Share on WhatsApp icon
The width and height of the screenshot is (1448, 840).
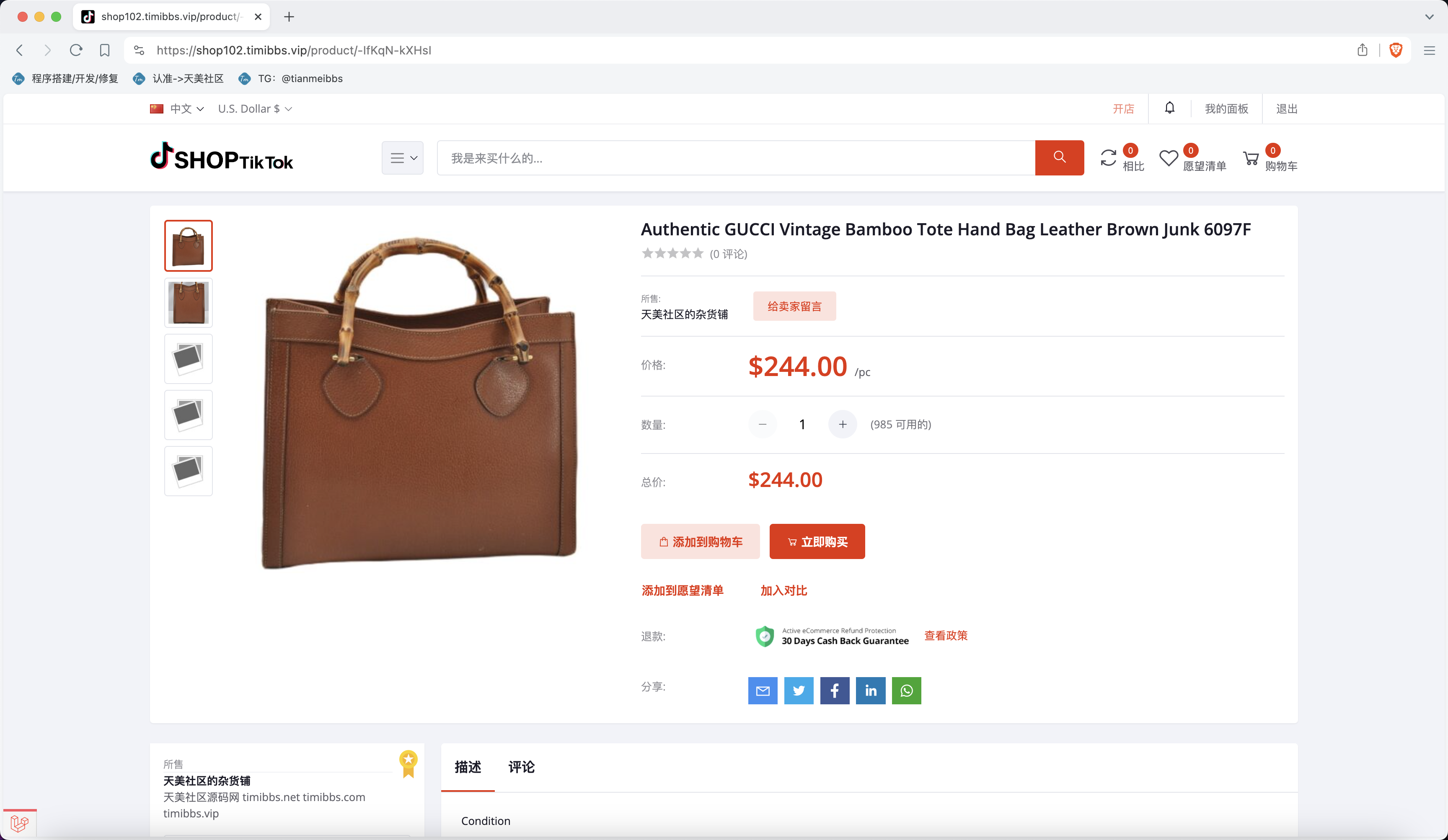906,690
